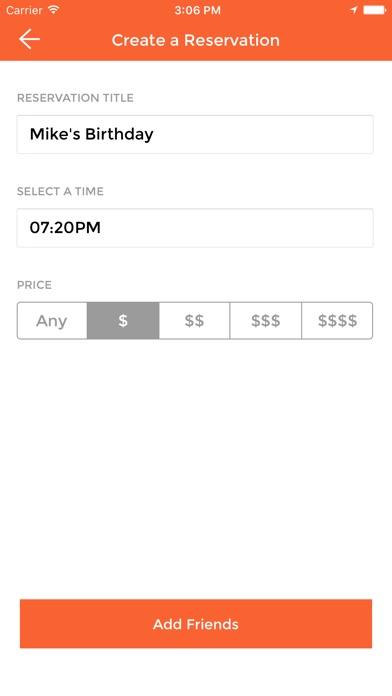
Task: Click the RESERVATION TITLE label
Action: click(75, 98)
